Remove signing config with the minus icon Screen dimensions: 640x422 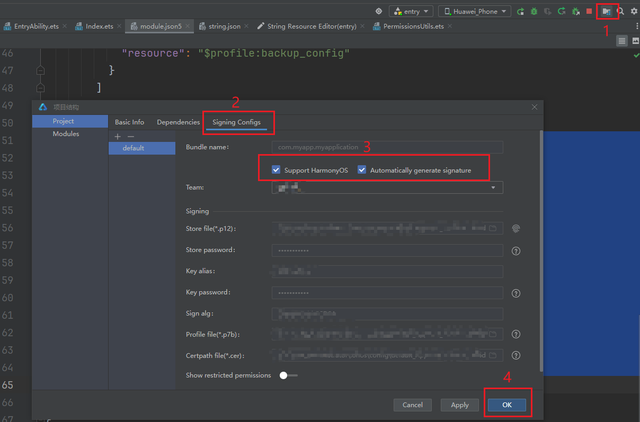[x=130, y=136]
